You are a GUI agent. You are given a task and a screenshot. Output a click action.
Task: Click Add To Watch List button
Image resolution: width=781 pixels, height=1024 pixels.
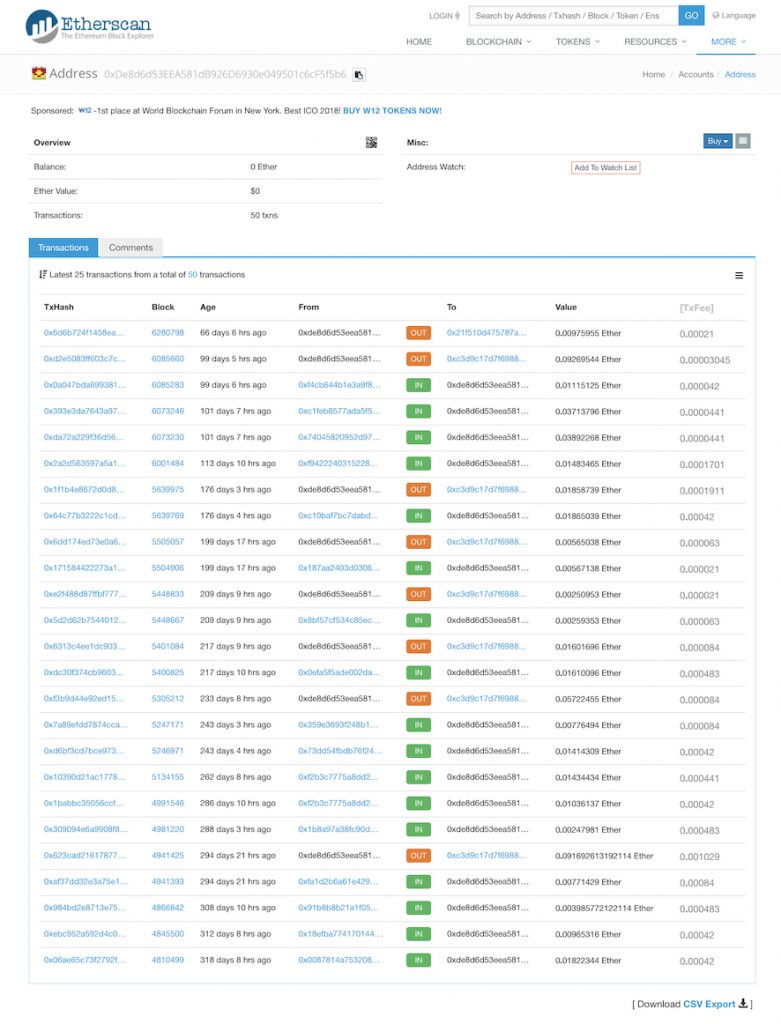tap(605, 167)
